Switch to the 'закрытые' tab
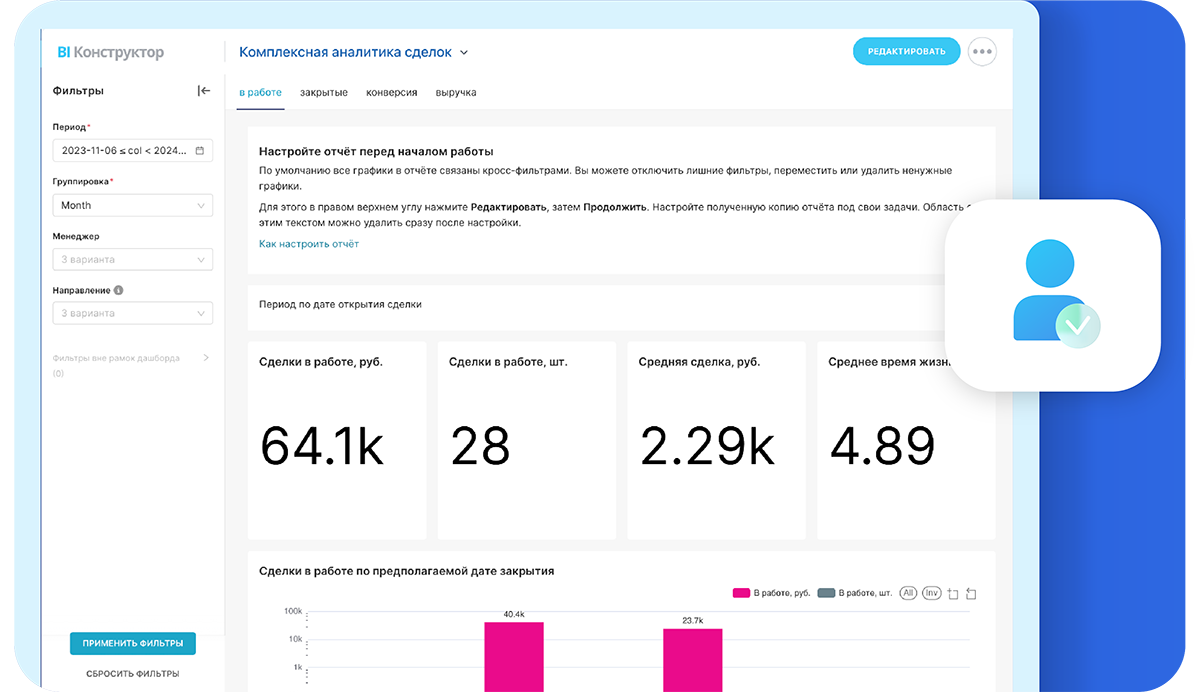 (x=323, y=91)
